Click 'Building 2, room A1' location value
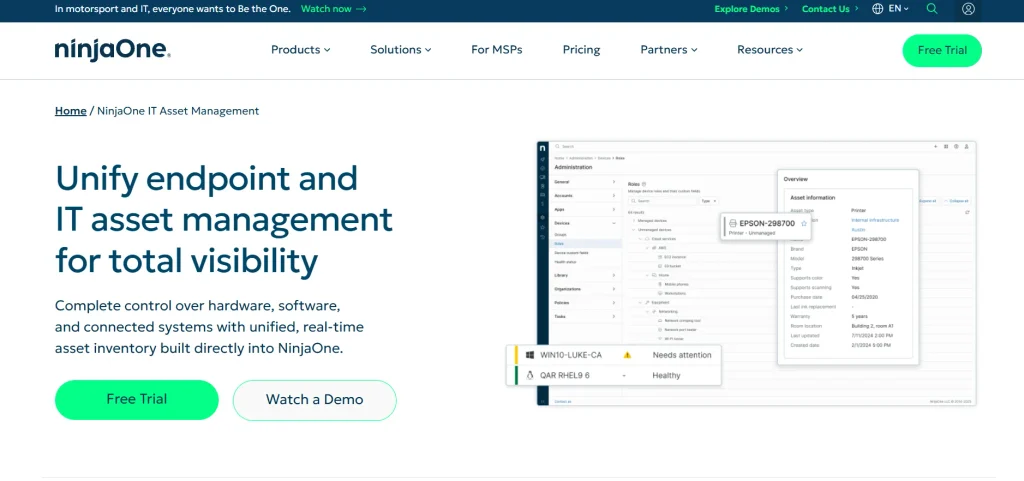1024x481 pixels. tap(873, 326)
